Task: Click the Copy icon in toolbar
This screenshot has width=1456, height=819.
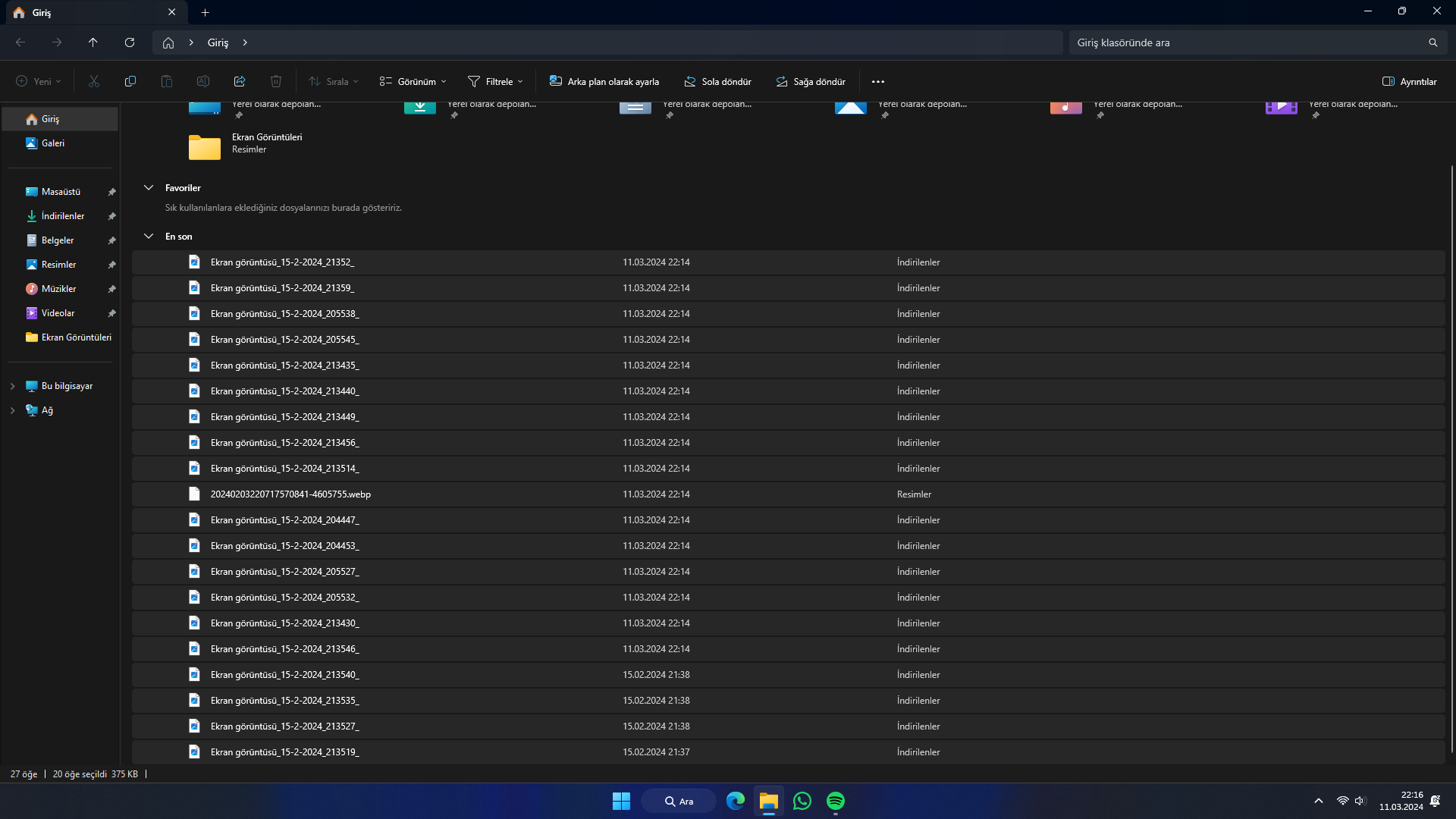Action: click(130, 81)
